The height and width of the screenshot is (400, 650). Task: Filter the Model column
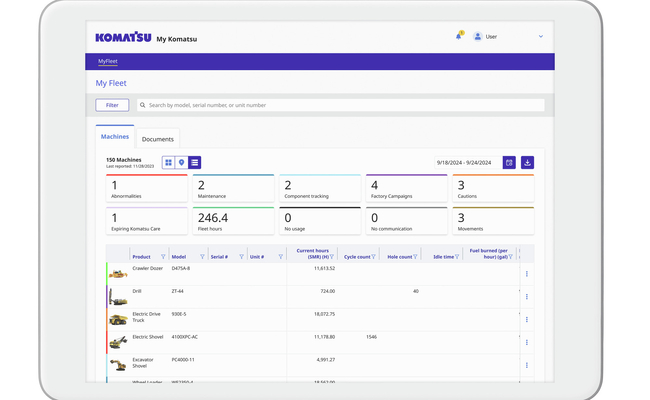click(x=202, y=257)
